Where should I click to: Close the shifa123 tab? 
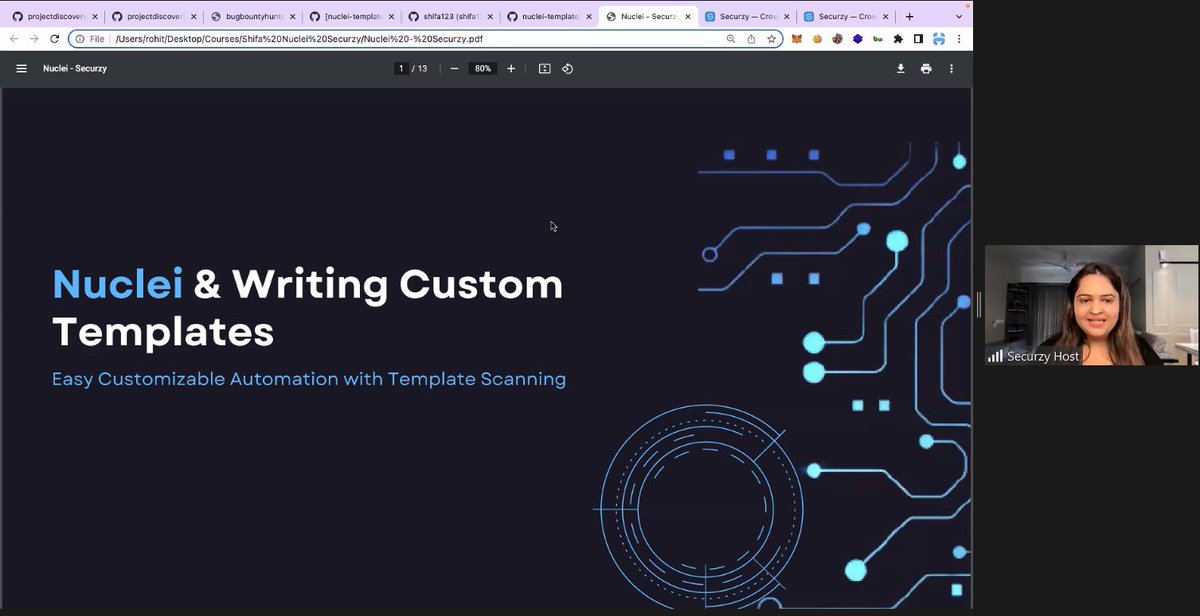[x=490, y=17]
